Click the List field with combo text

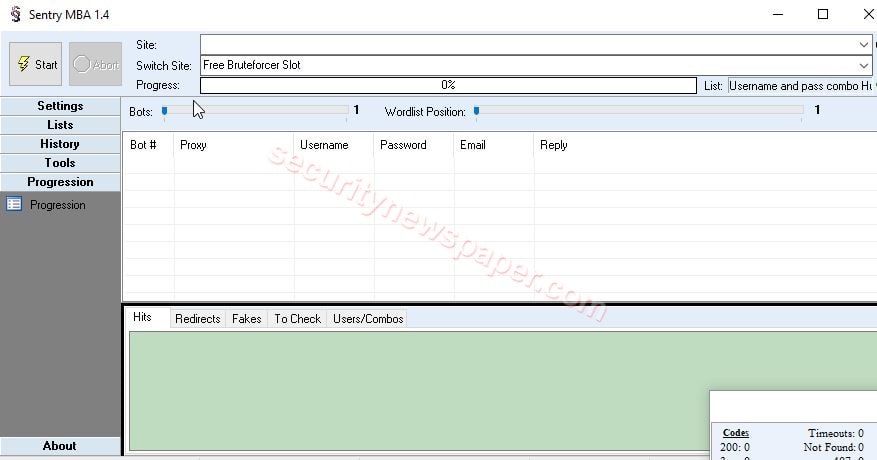click(801, 86)
